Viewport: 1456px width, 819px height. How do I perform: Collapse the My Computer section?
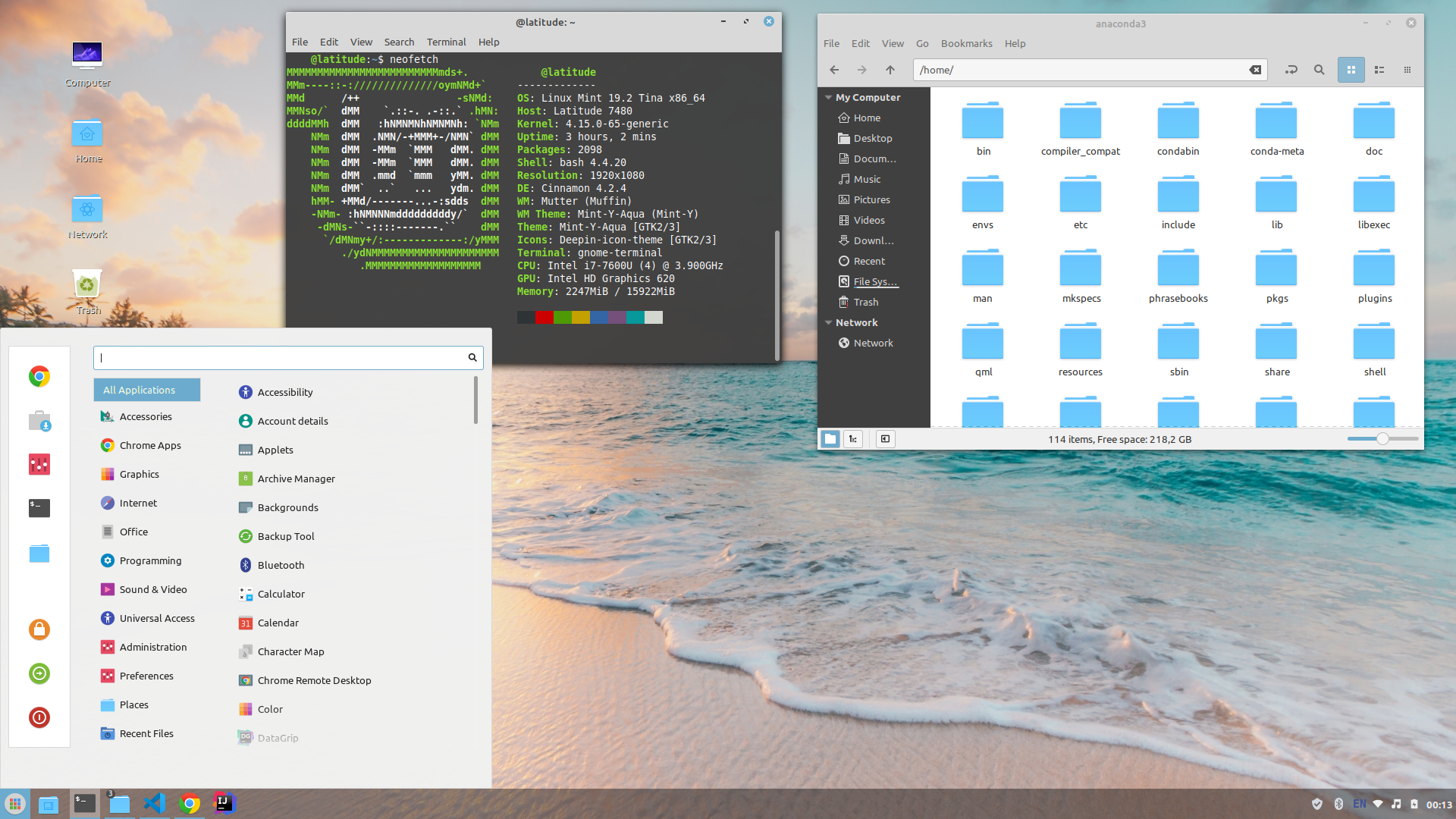click(x=828, y=97)
